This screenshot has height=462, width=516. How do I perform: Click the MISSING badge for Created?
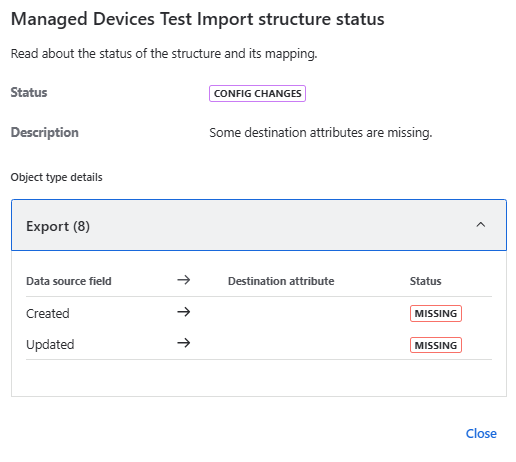(436, 313)
